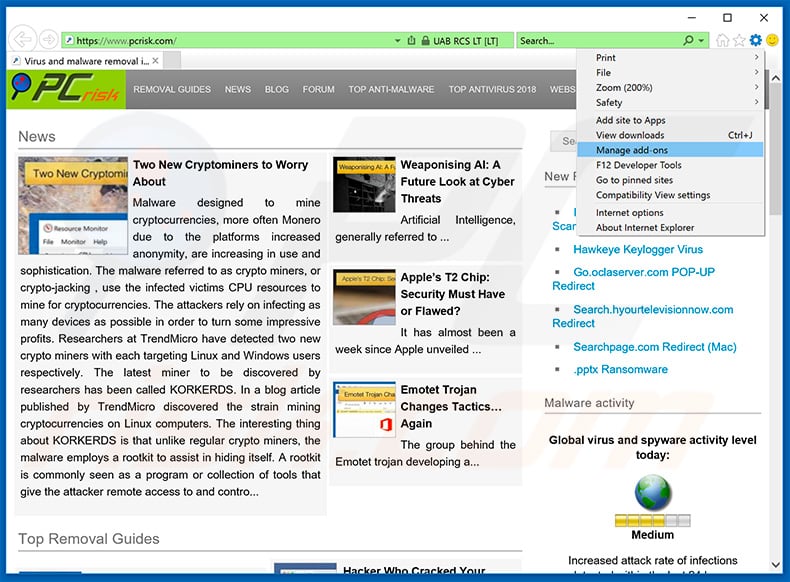Select Manage add-ons from menu
Viewport: 790px width, 582px height.
coord(670,150)
